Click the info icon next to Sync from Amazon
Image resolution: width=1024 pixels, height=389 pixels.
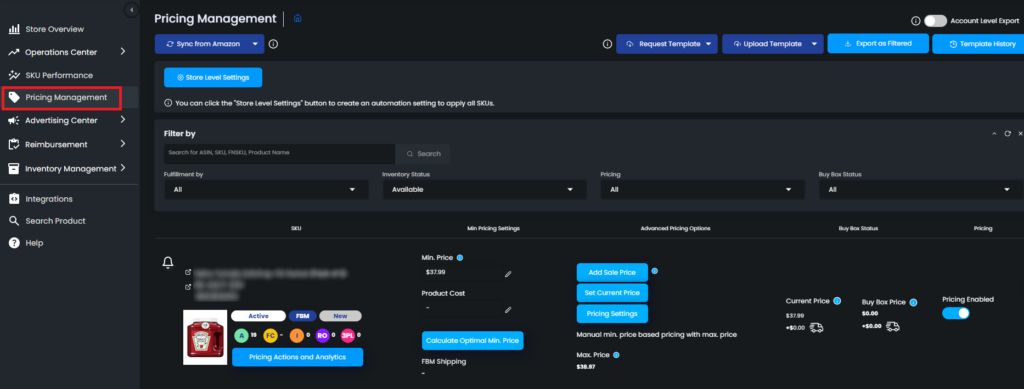(274, 44)
